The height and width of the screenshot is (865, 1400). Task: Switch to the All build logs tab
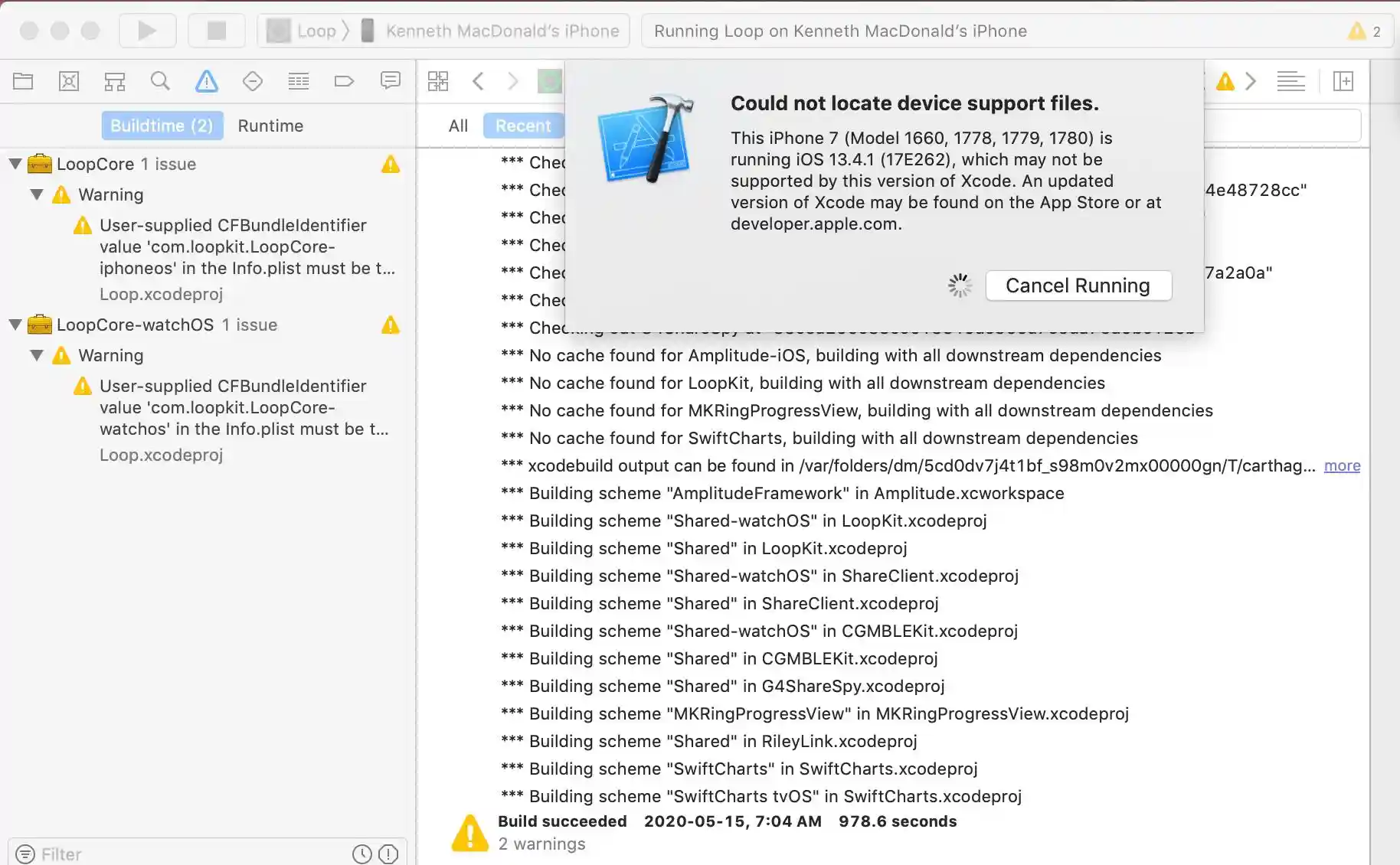[457, 126]
